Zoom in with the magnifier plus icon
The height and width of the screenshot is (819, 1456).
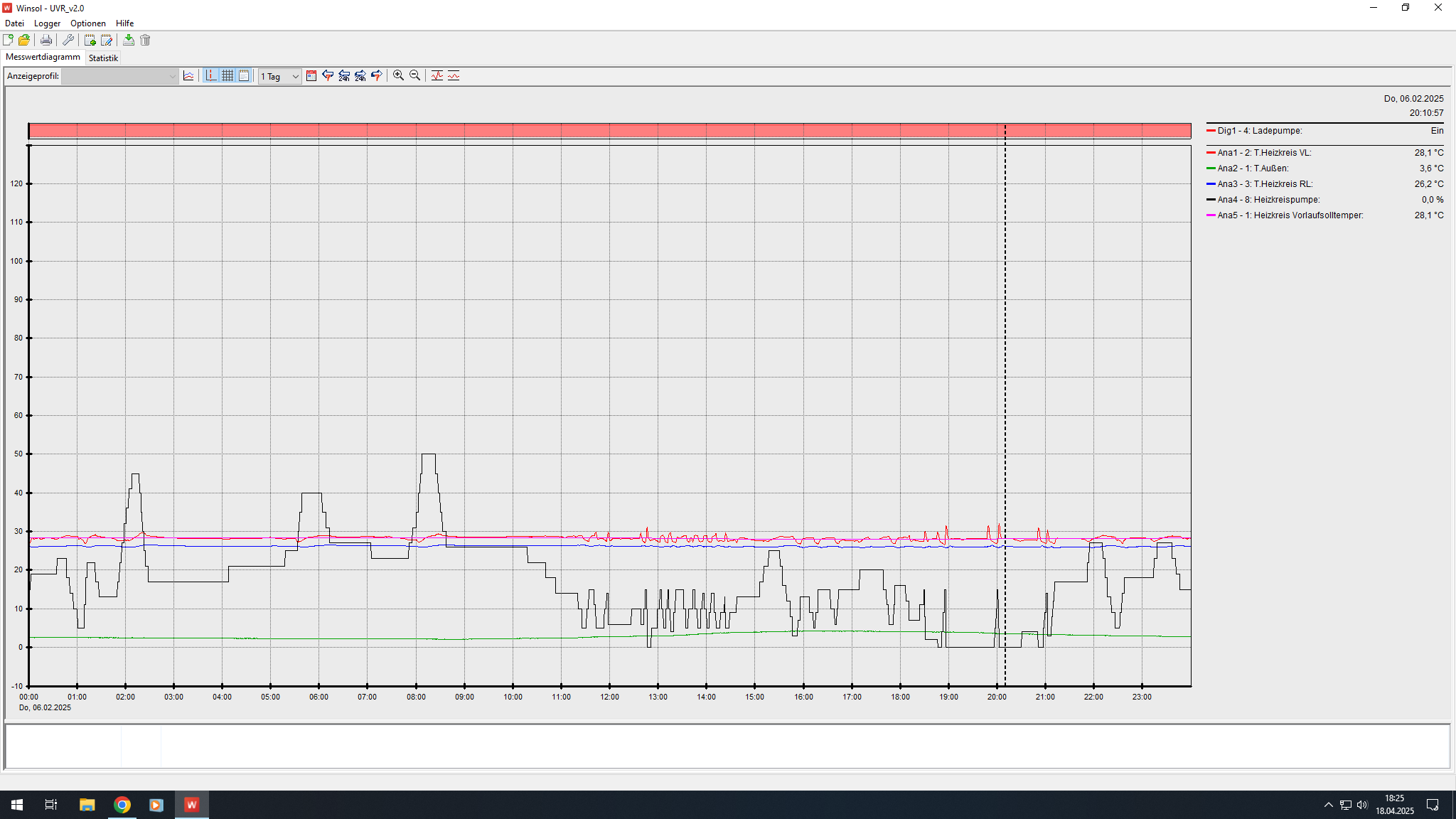point(399,76)
